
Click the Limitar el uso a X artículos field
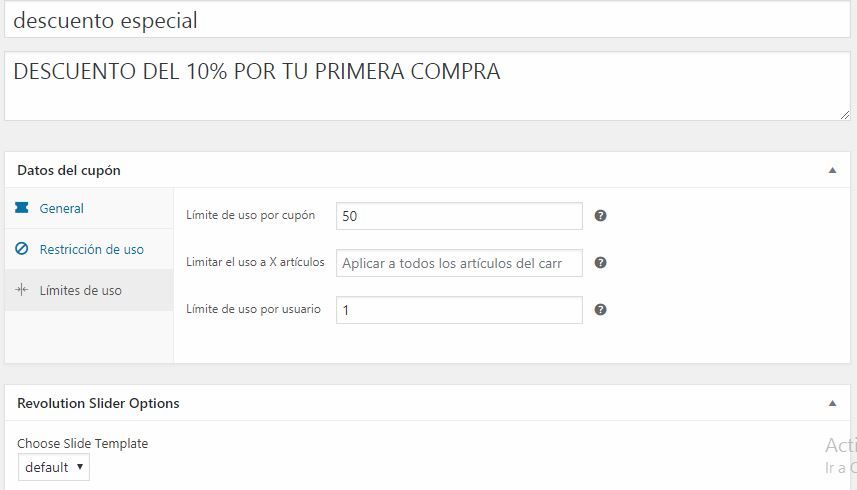coord(459,263)
